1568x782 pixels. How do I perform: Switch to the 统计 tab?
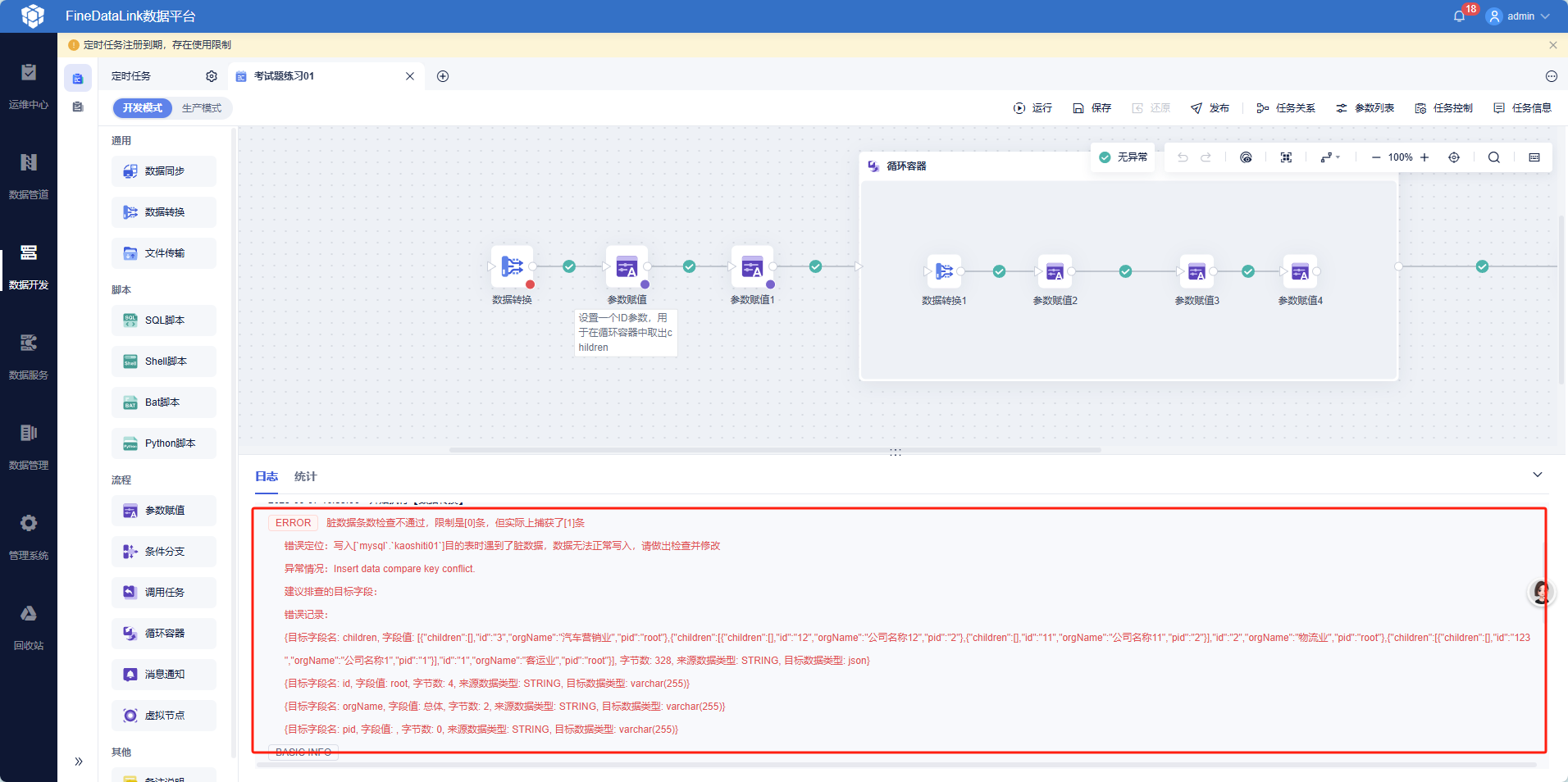[305, 476]
